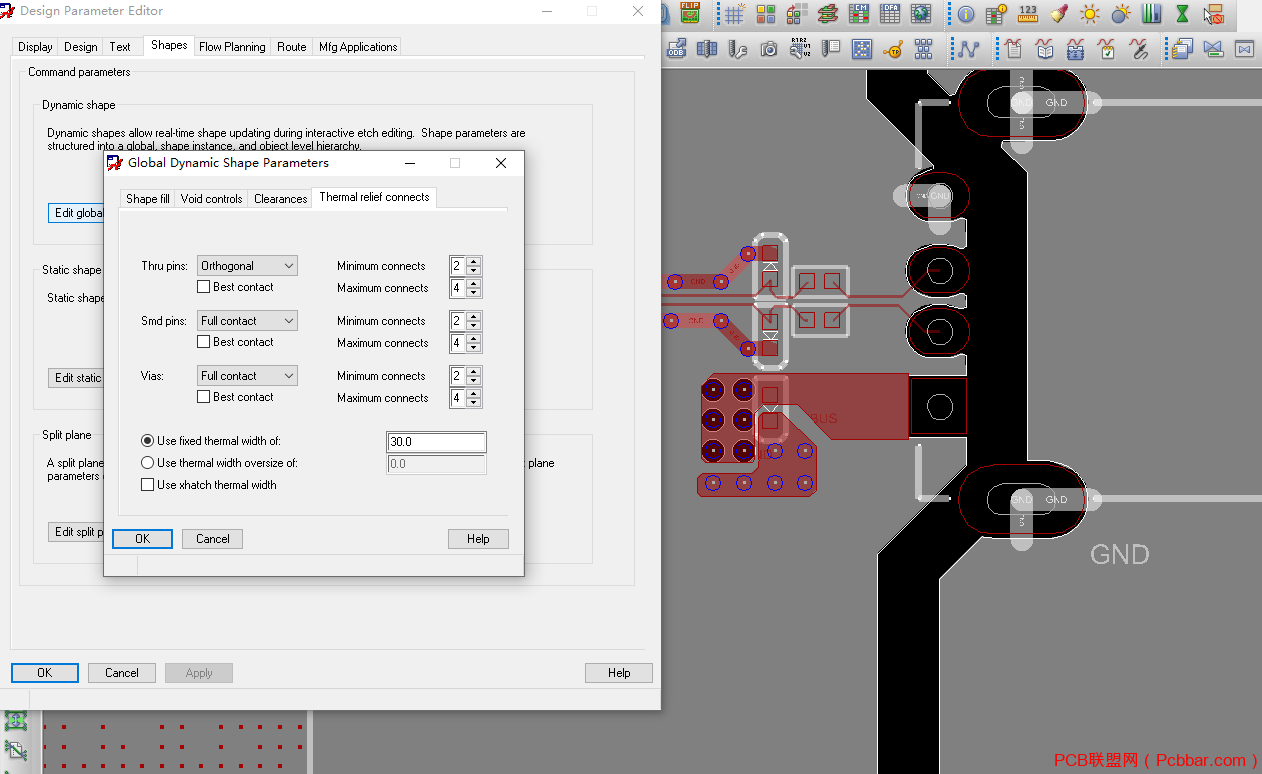Click the waveform with open book icon
Screen dimensions: 1262x774
(1044, 48)
